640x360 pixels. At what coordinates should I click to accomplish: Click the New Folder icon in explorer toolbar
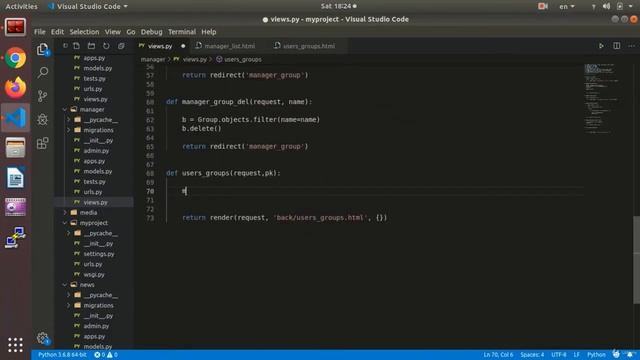91,46
